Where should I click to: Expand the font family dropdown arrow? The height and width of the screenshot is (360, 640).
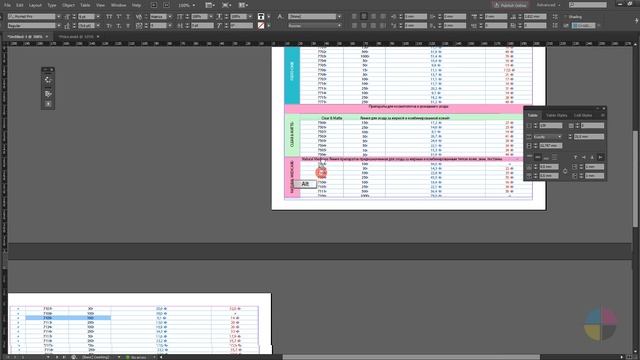[58, 17]
